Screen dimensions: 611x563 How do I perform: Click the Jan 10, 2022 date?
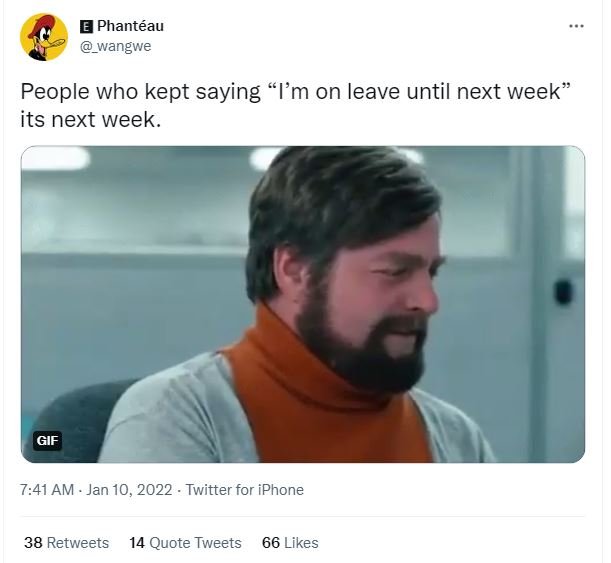pyautogui.click(x=129, y=490)
